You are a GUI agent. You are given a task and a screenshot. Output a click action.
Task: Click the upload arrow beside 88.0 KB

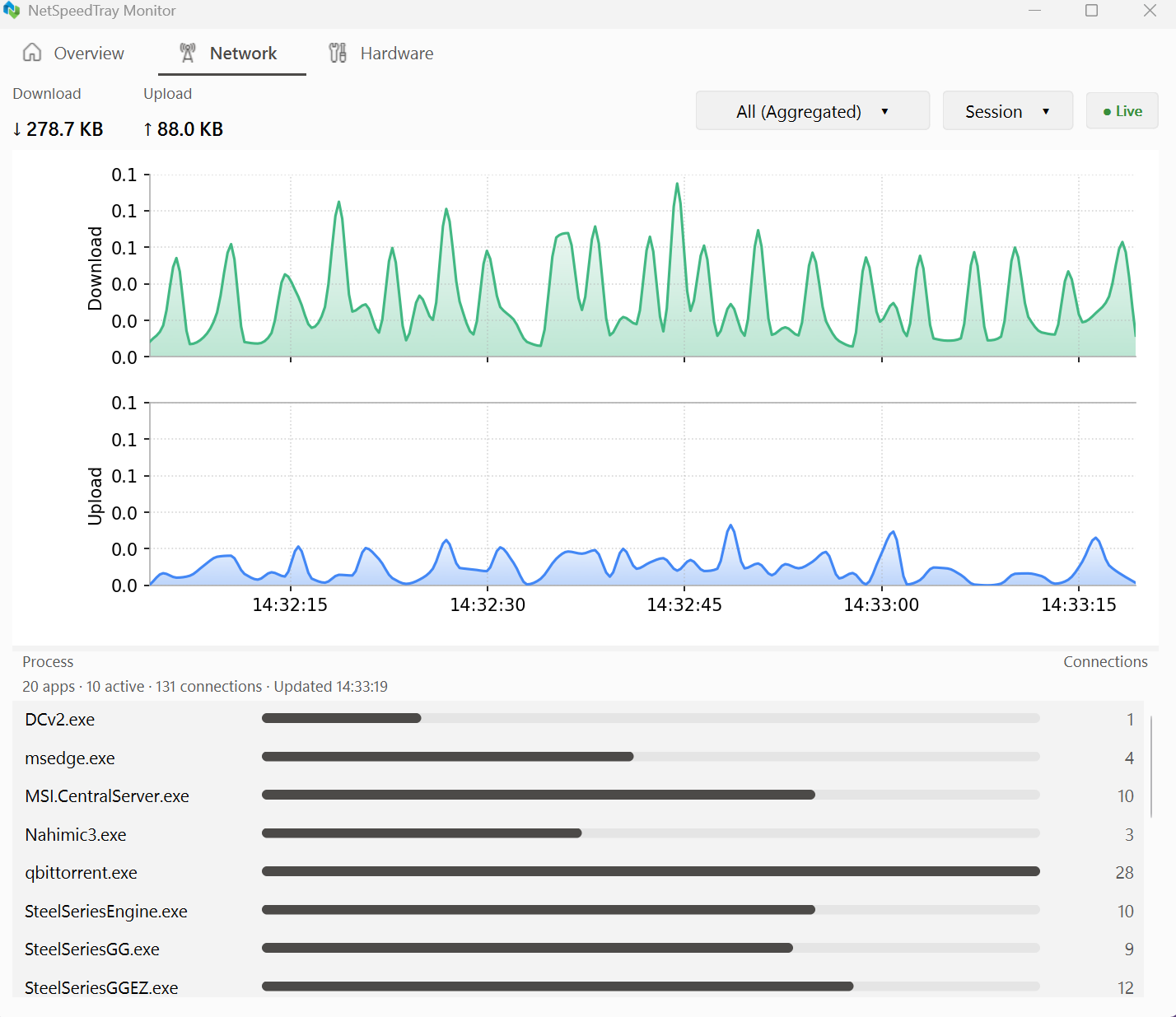(x=148, y=129)
